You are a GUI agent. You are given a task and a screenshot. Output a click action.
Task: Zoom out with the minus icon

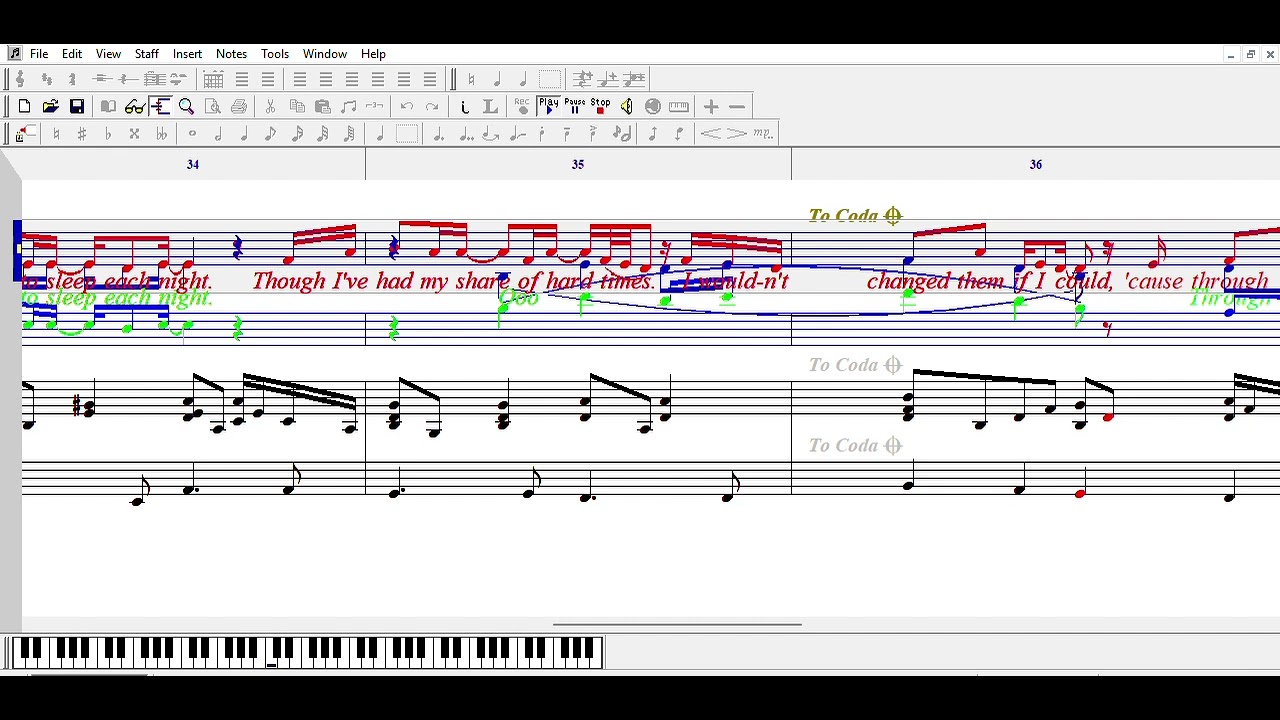[x=737, y=106]
